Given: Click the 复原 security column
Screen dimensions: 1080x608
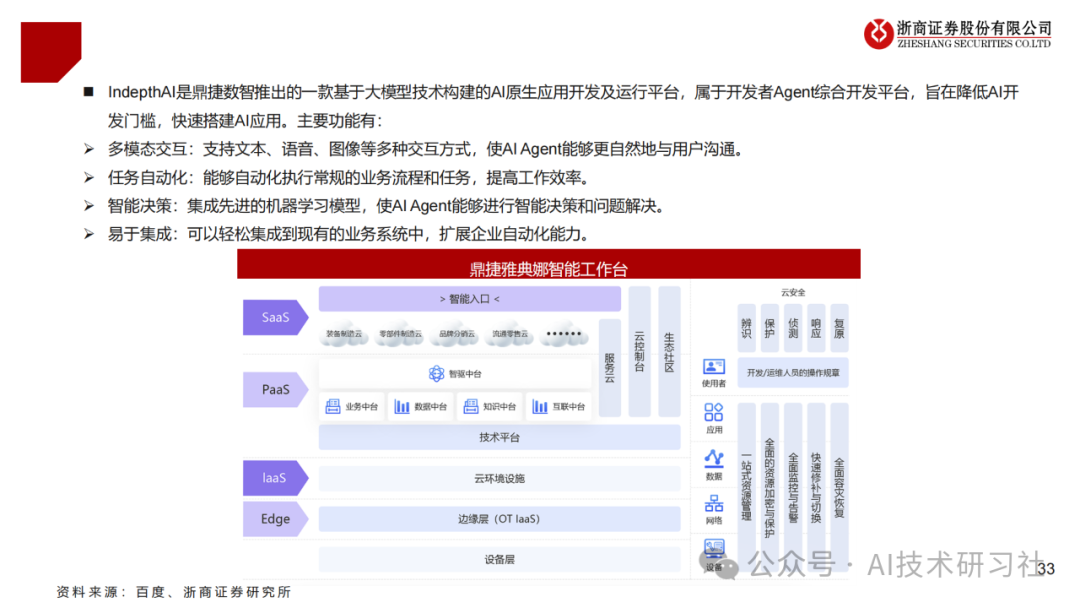Looking at the screenshot, I should [839, 328].
